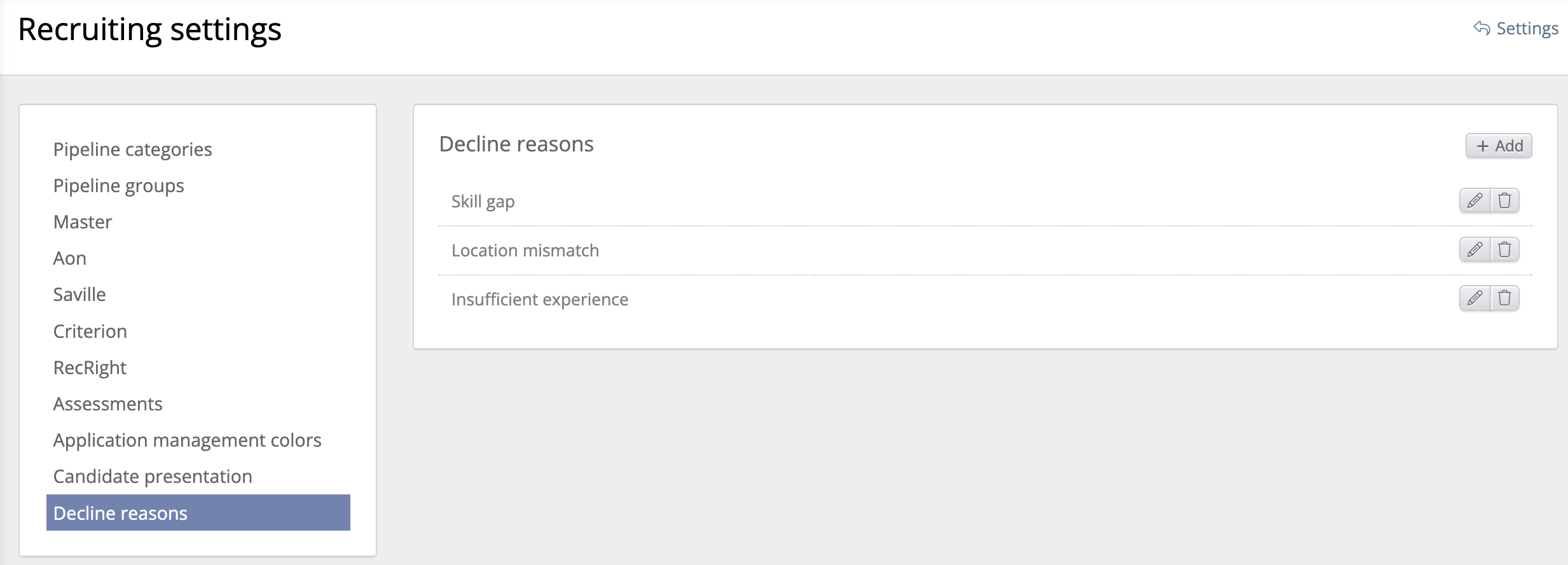Delete the Insufficient experience reason

(x=1504, y=298)
